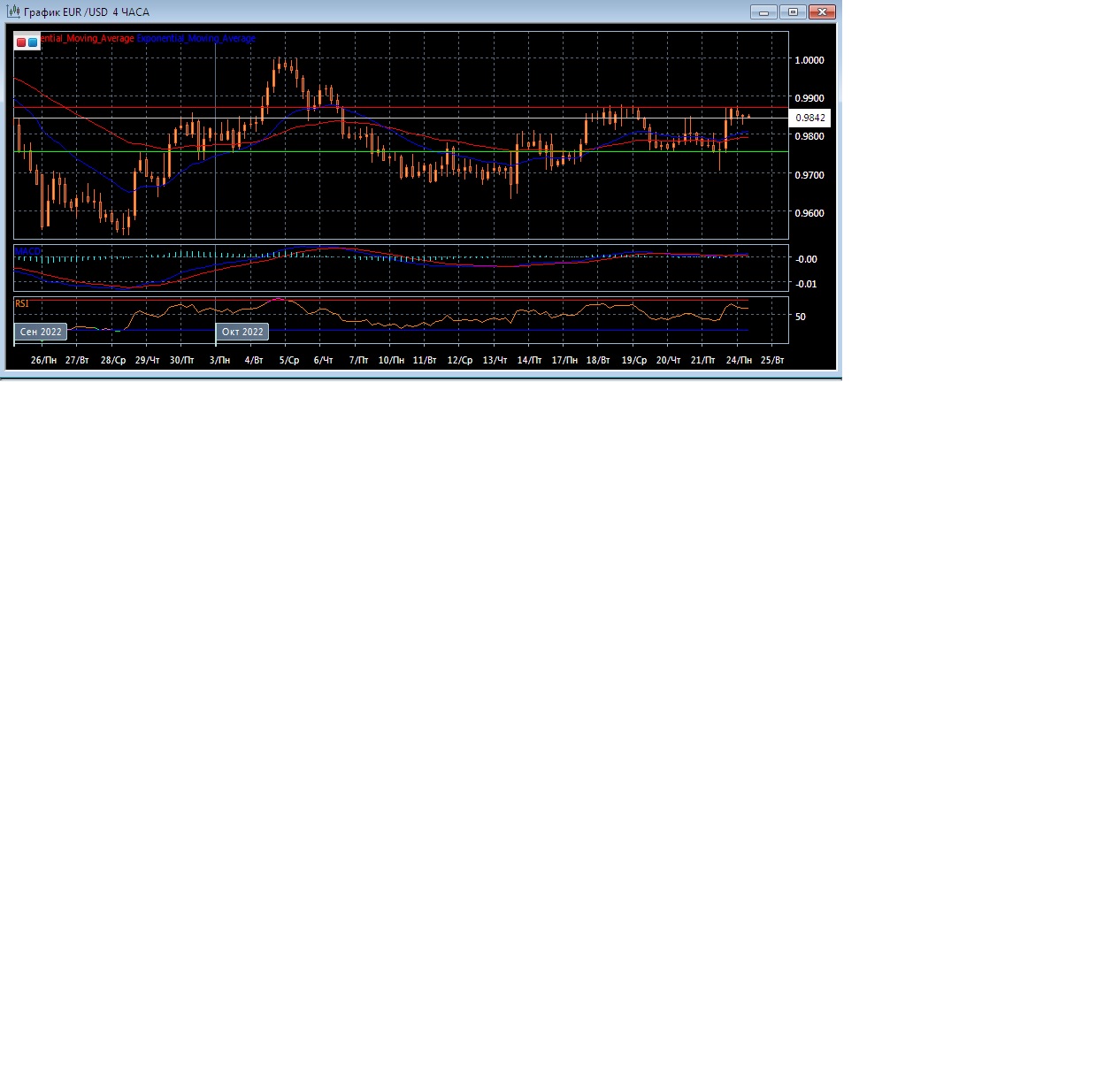Click the 5/Ср date on the time axis
The width and height of the screenshot is (1120, 1086).
pyautogui.click(x=289, y=360)
